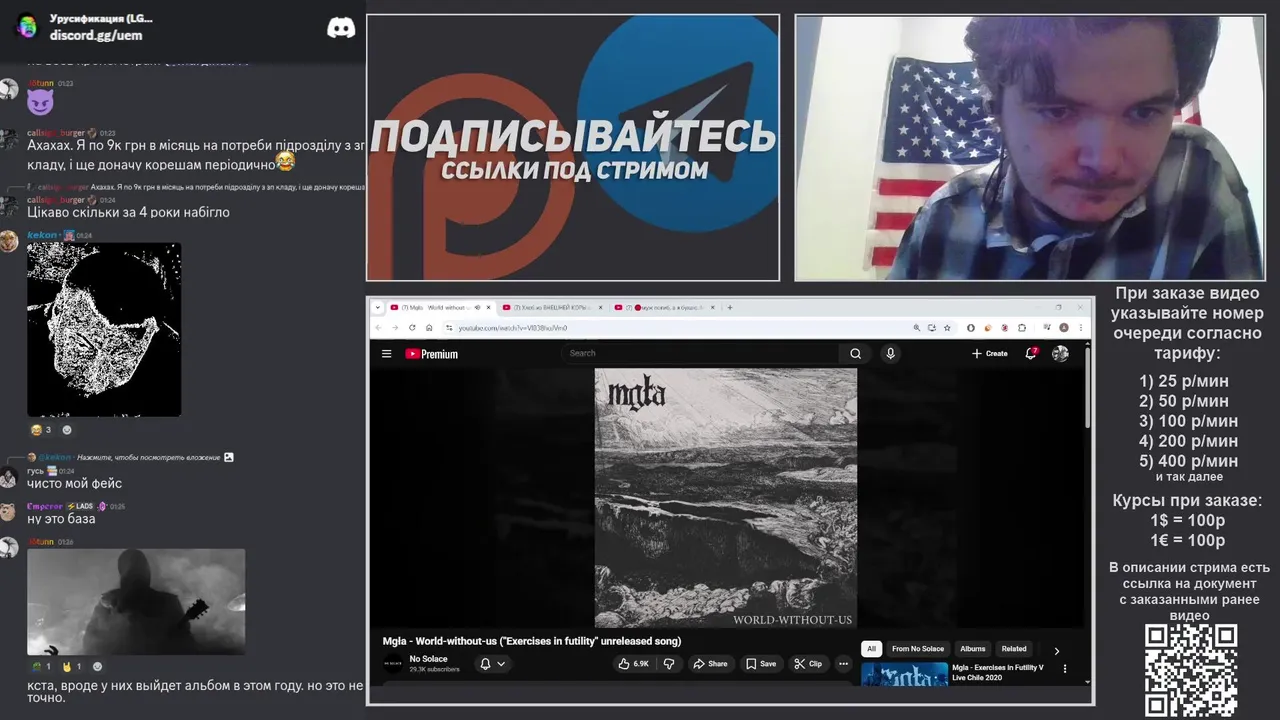Open the Chrome three-dot menu

click(1081, 328)
